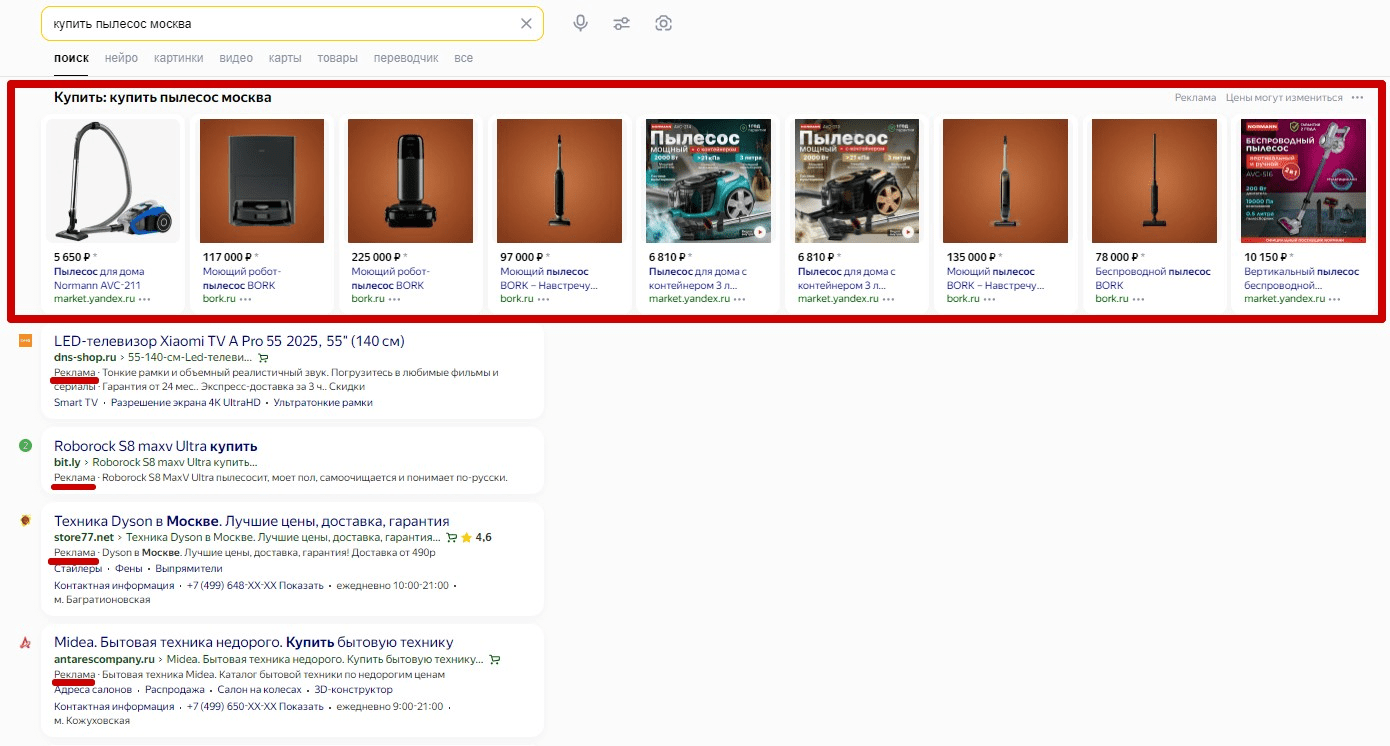The height and width of the screenshot is (746, 1390).
Task: Open the 'LED-телевизор Xiaomi TV A Pro 55' result
Action: (x=229, y=341)
